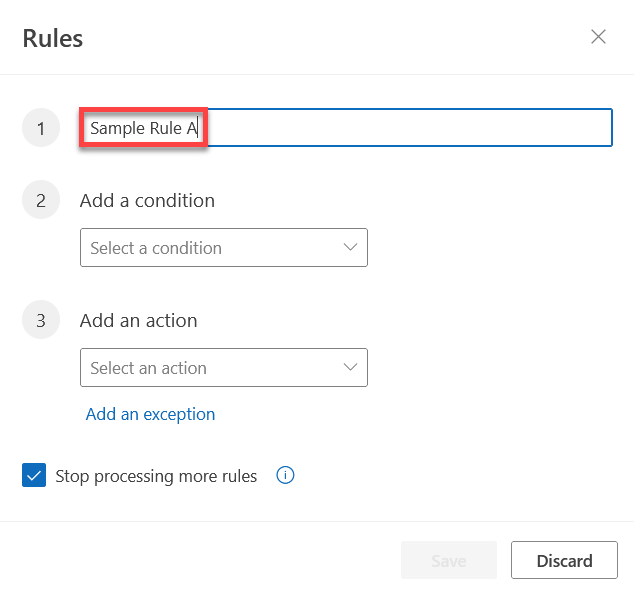The image size is (634, 595).
Task: Click the chevron arrow in the condition dropdown
Action: tap(350, 247)
